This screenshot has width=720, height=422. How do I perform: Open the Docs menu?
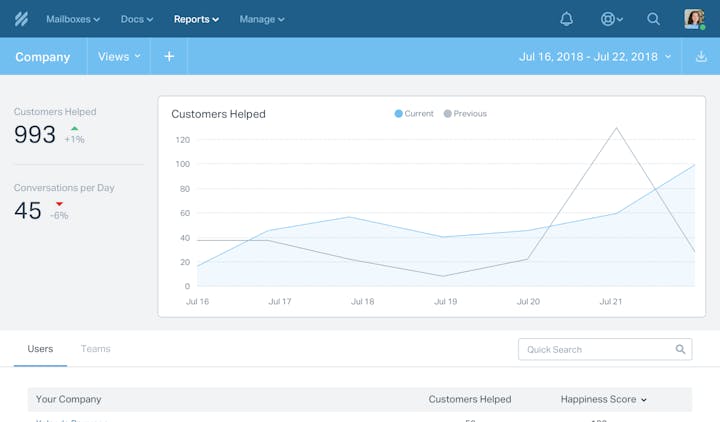[x=137, y=19]
